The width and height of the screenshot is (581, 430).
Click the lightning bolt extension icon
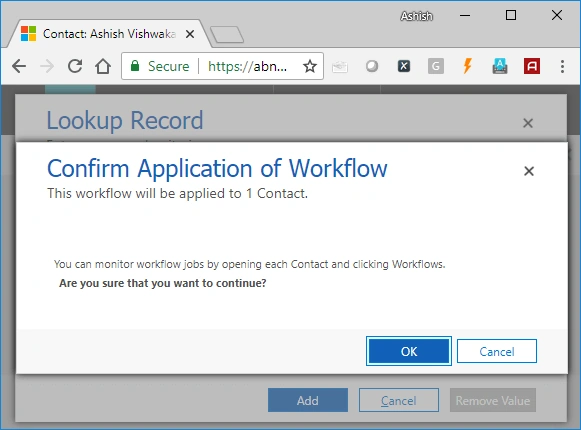pyautogui.click(x=468, y=66)
